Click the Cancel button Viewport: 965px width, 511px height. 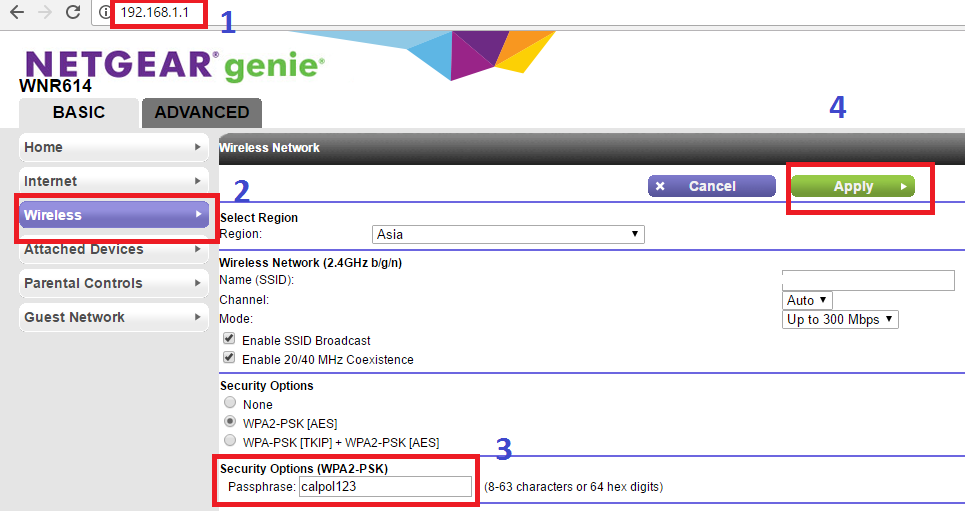(711, 186)
